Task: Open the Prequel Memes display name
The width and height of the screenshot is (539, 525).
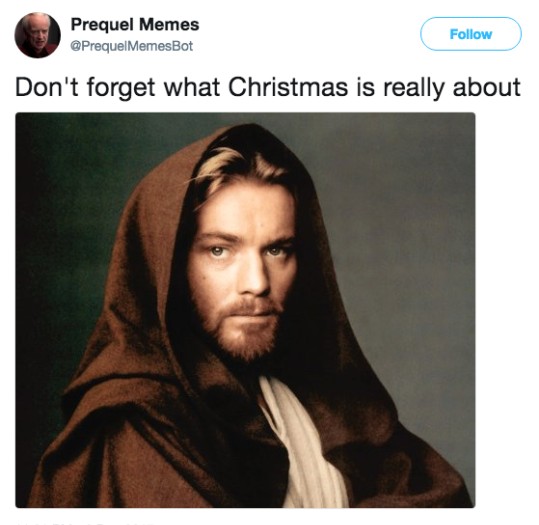Action: tap(135, 24)
